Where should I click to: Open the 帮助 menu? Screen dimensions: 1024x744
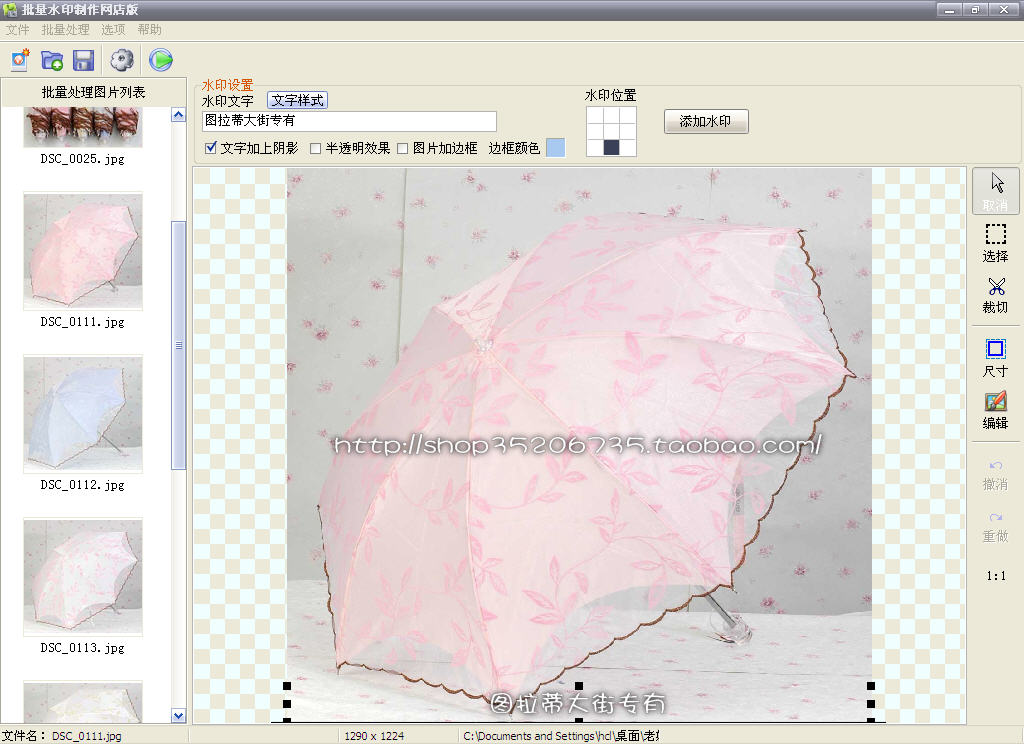(150, 30)
